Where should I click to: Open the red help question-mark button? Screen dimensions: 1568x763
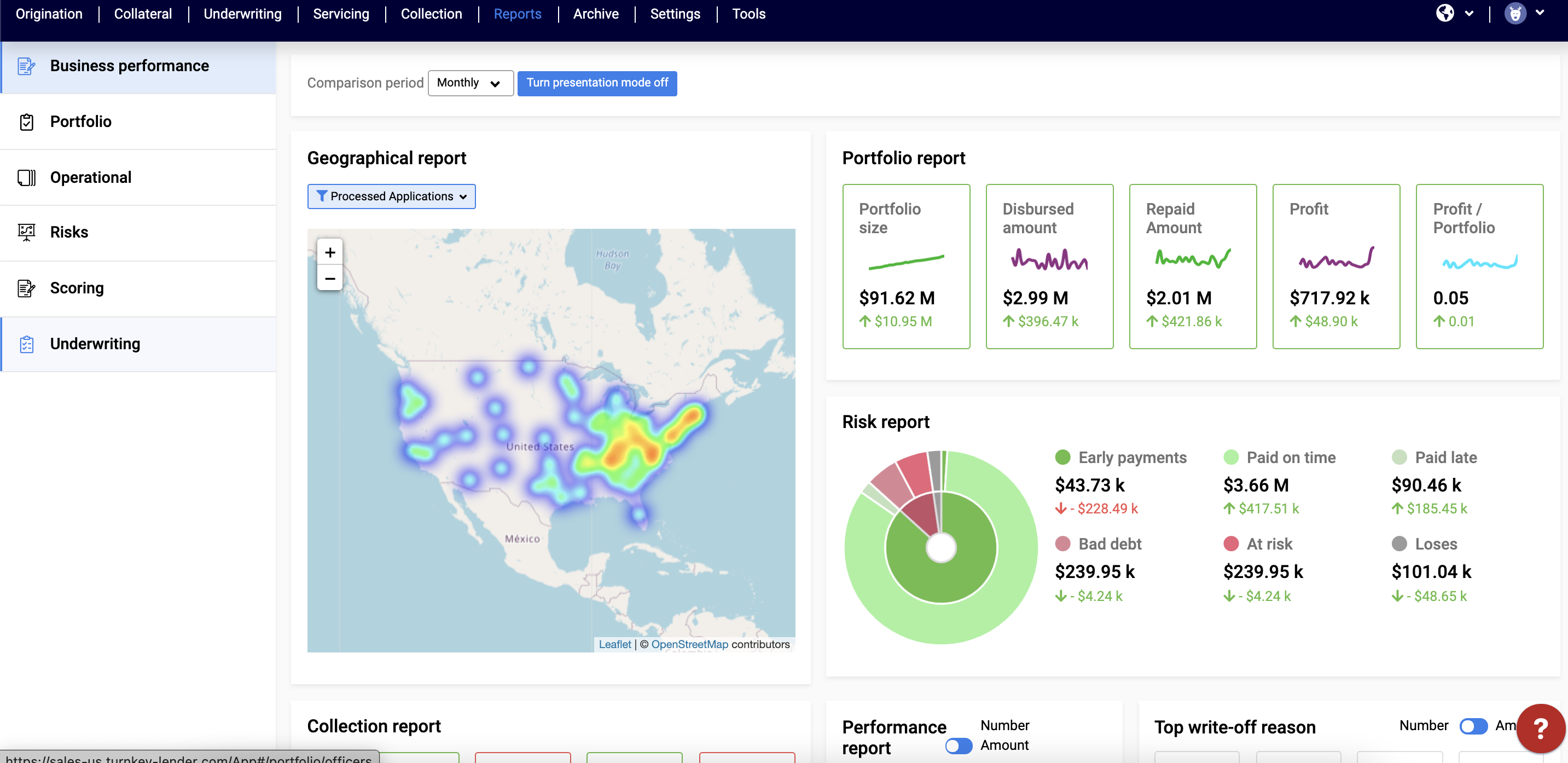pos(1540,727)
